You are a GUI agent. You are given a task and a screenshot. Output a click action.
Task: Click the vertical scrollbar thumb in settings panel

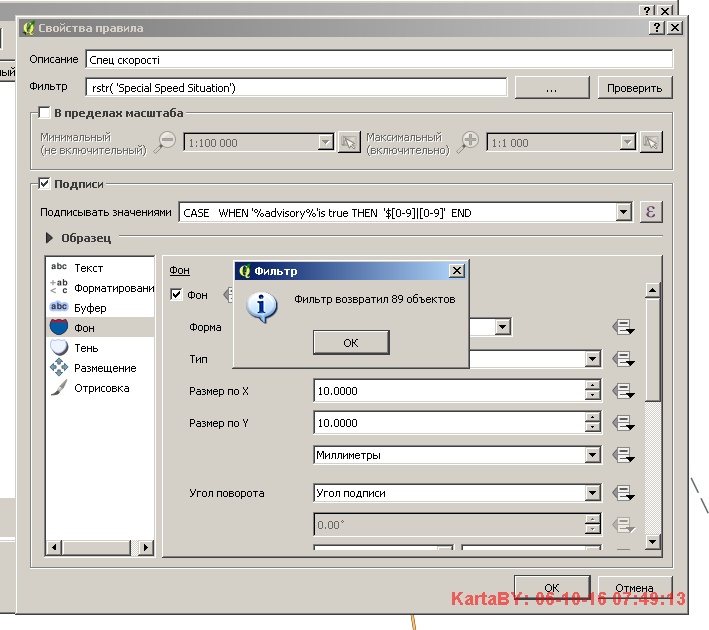tap(652, 349)
